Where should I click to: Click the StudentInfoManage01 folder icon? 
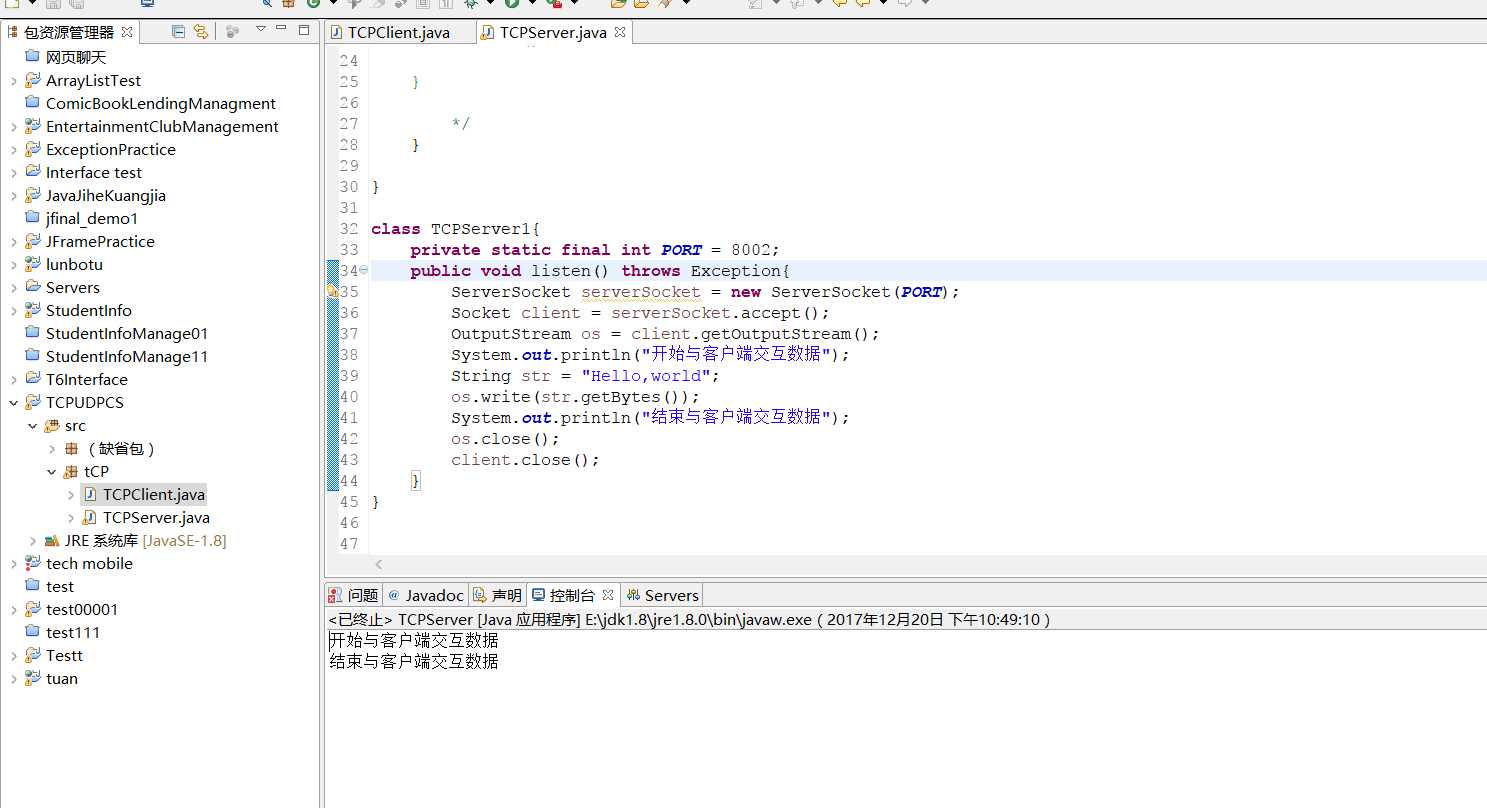[x=33, y=333]
